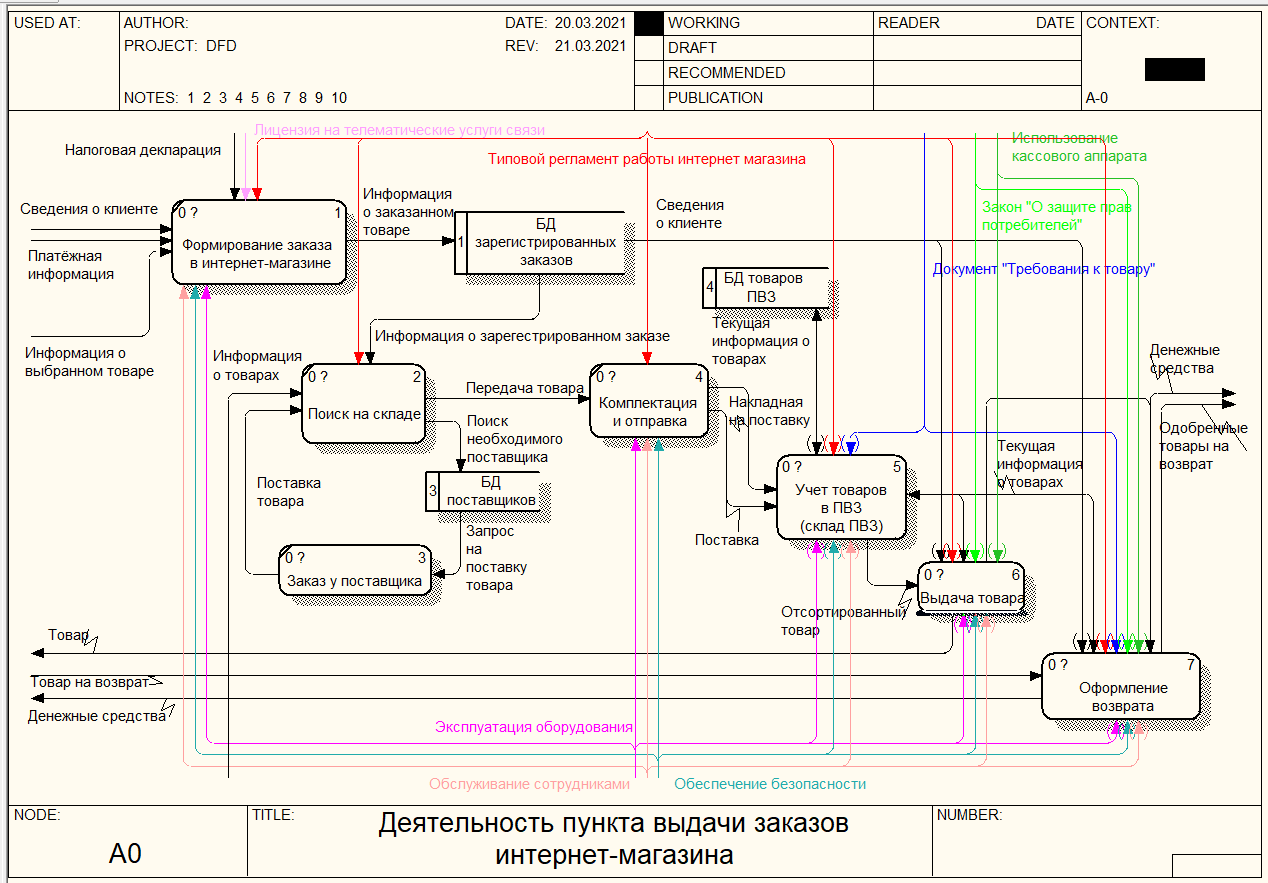Screen dimensions: 1268x883
Task: Select the red 'Типовой регламент работы интернет магазина' label
Action: coord(646,159)
